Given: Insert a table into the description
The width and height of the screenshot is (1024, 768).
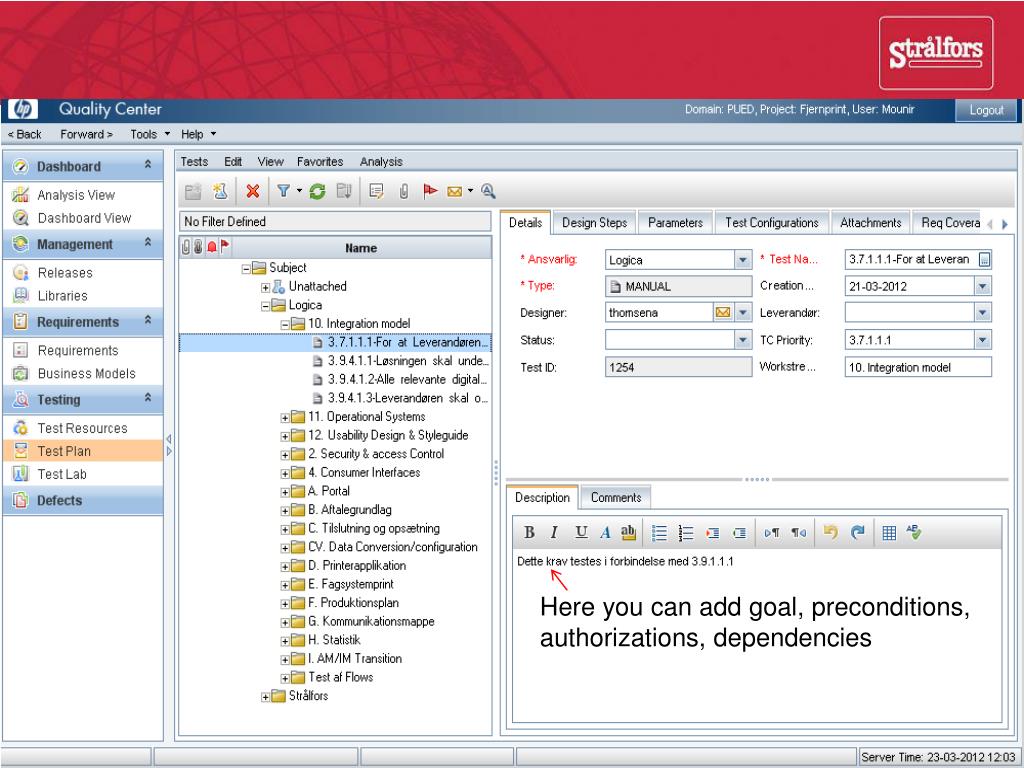Looking at the screenshot, I should 889,533.
